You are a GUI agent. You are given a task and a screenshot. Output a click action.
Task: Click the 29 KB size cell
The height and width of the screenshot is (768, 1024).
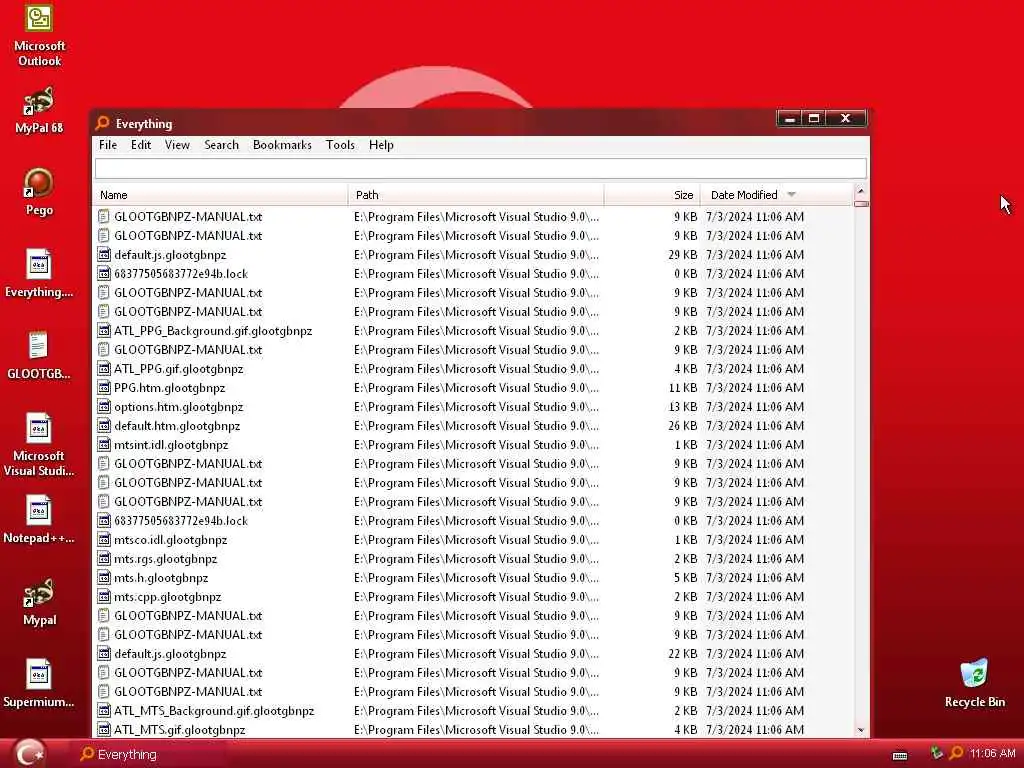pos(682,255)
